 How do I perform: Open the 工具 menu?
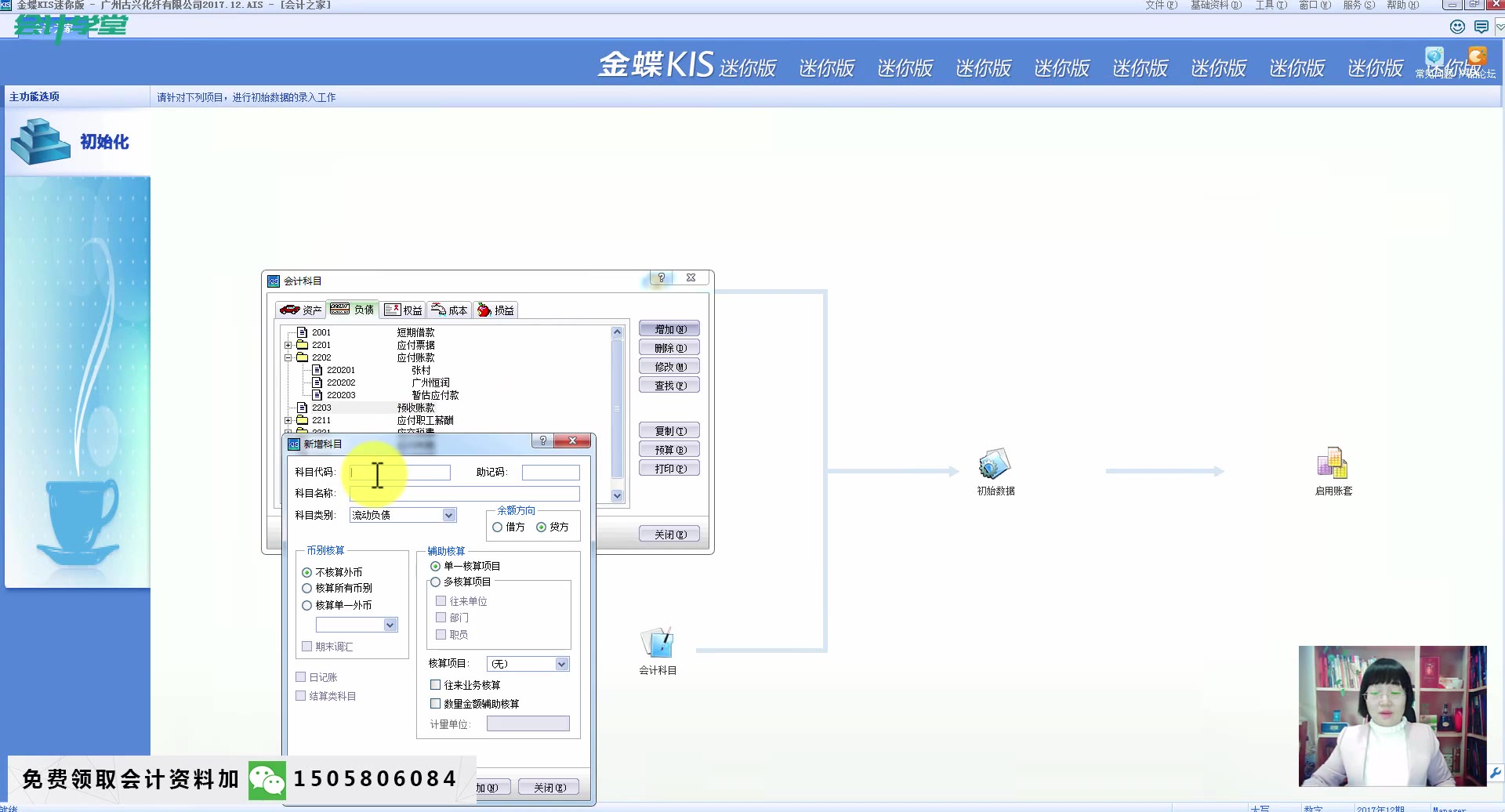[1270, 5]
